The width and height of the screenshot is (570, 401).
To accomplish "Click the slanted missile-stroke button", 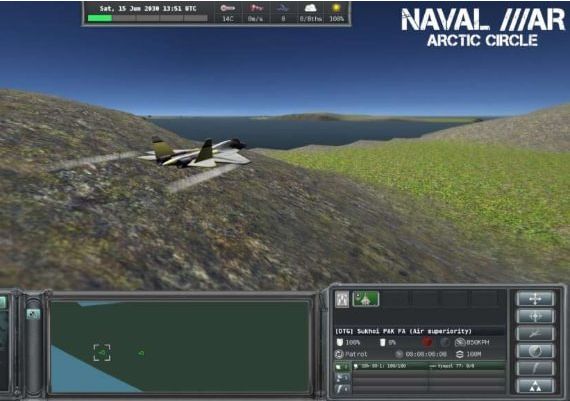I will click(x=535, y=369).
